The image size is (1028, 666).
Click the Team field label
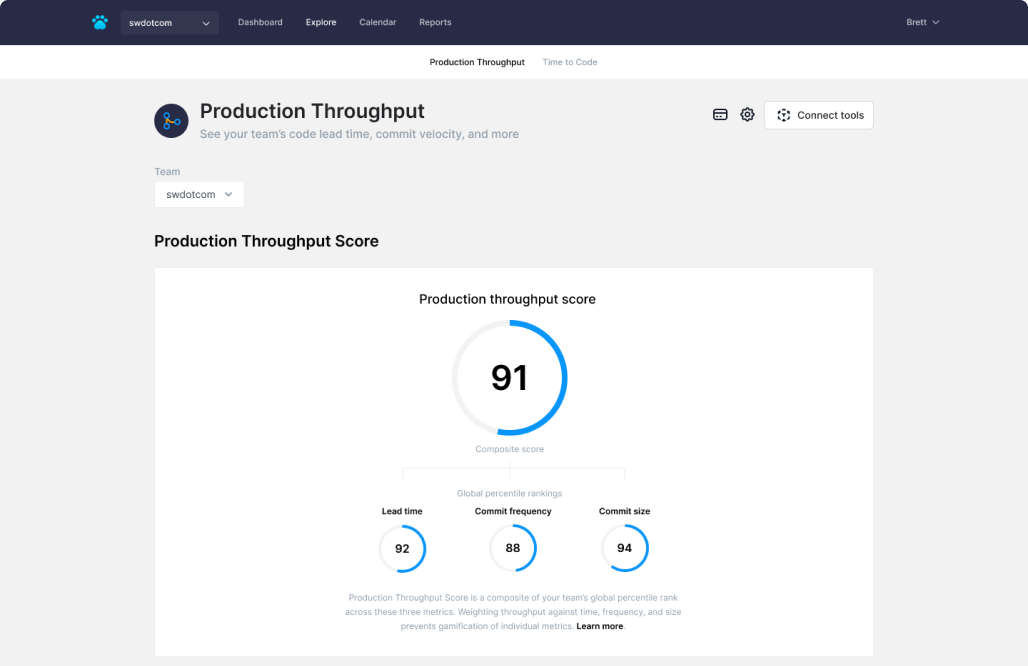point(167,172)
